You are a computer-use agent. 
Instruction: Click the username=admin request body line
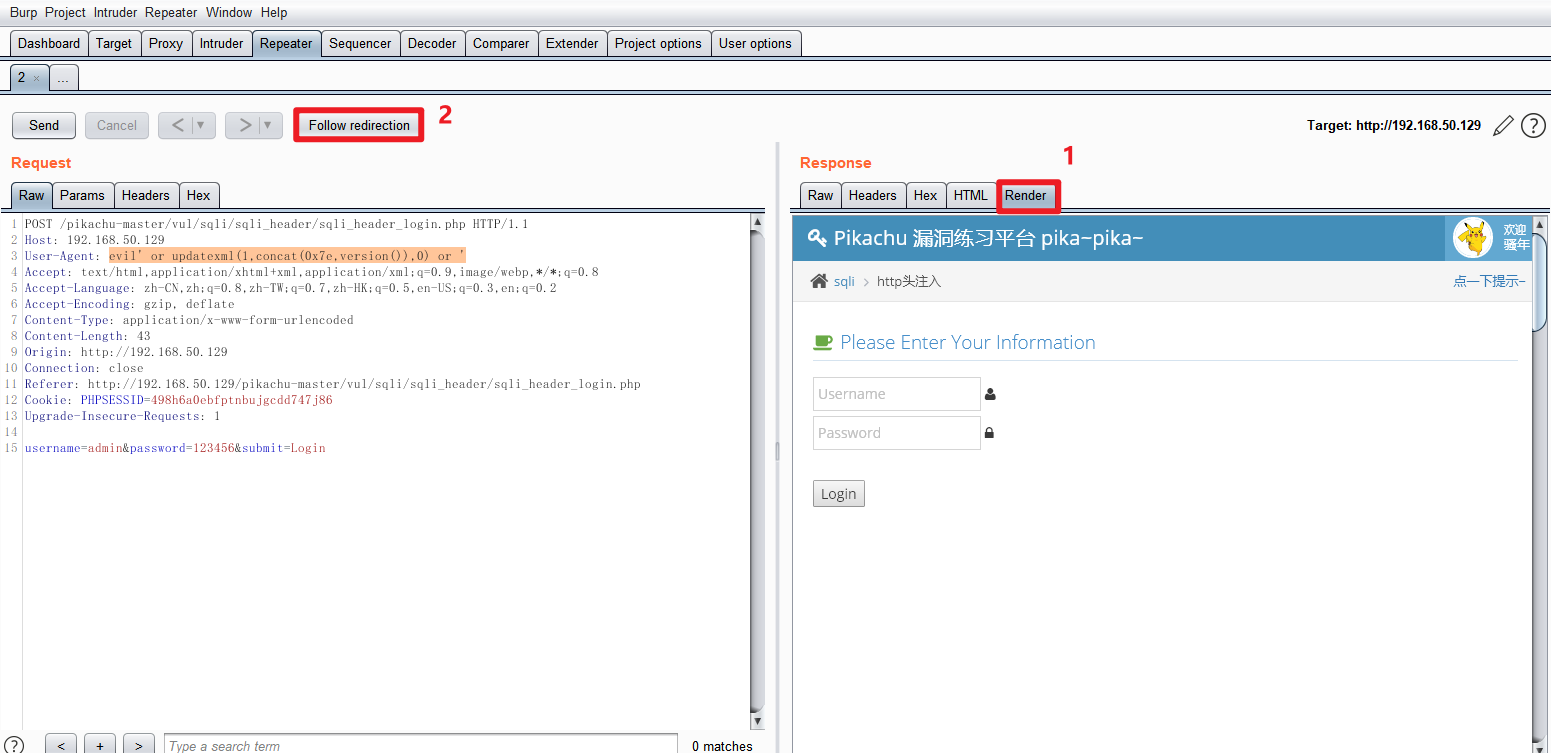[x=175, y=448]
